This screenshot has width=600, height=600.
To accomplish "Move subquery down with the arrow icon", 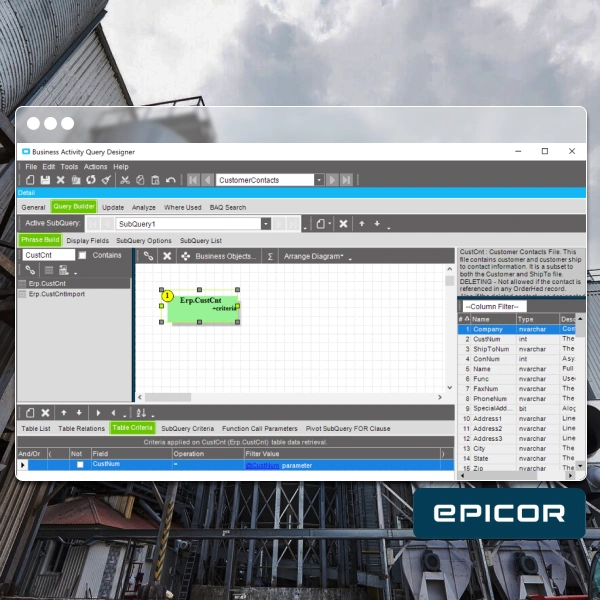I will pyautogui.click(x=377, y=223).
